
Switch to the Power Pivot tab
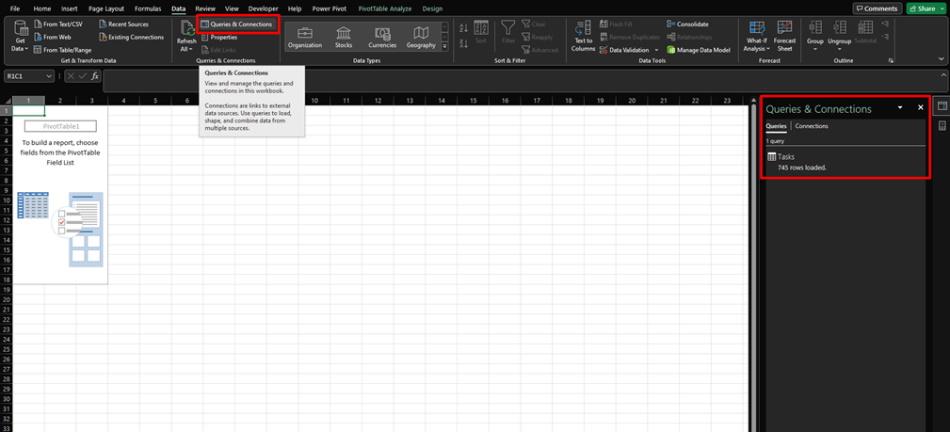pos(329,8)
